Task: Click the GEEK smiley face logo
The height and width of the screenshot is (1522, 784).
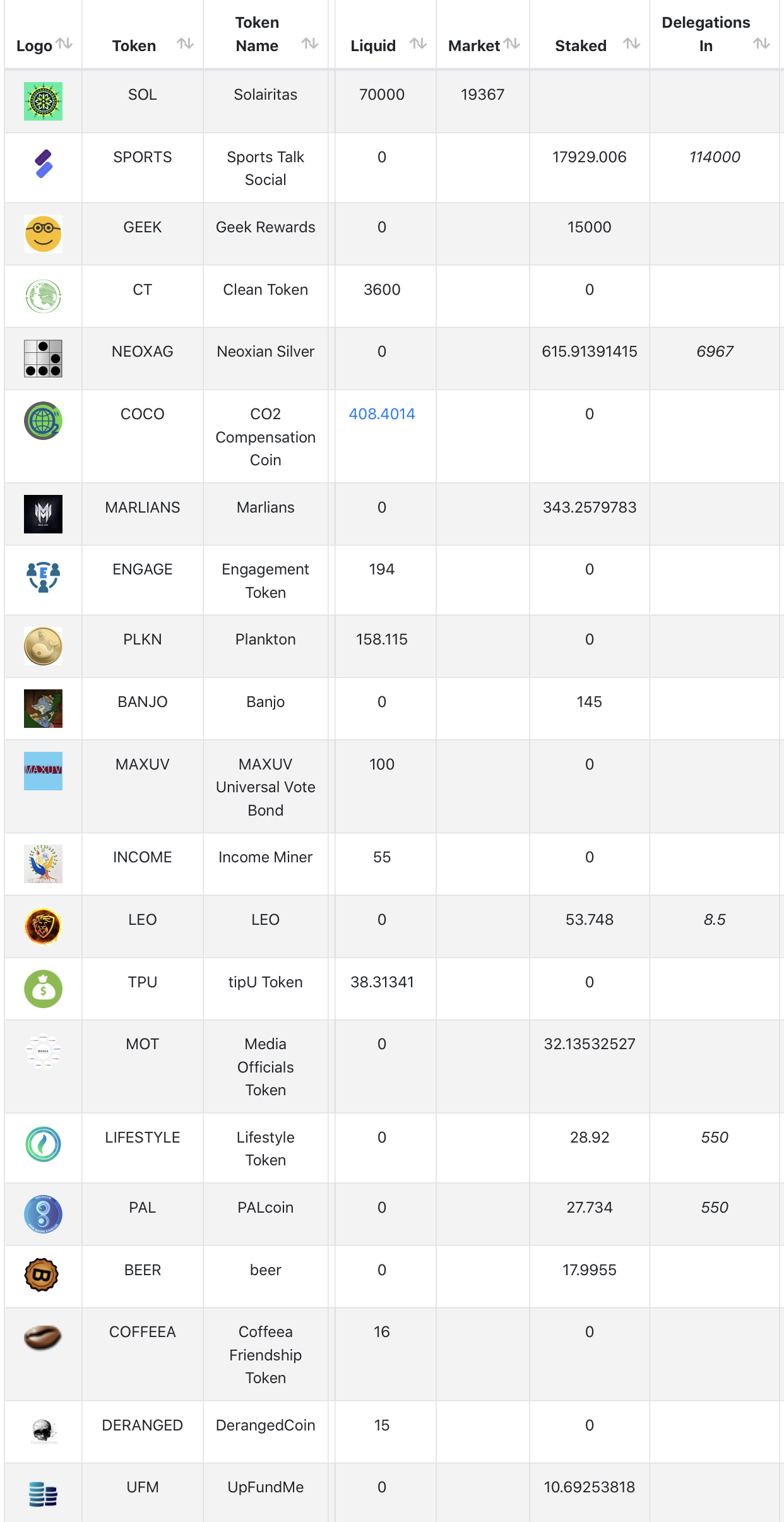Action: pos(43,234)
